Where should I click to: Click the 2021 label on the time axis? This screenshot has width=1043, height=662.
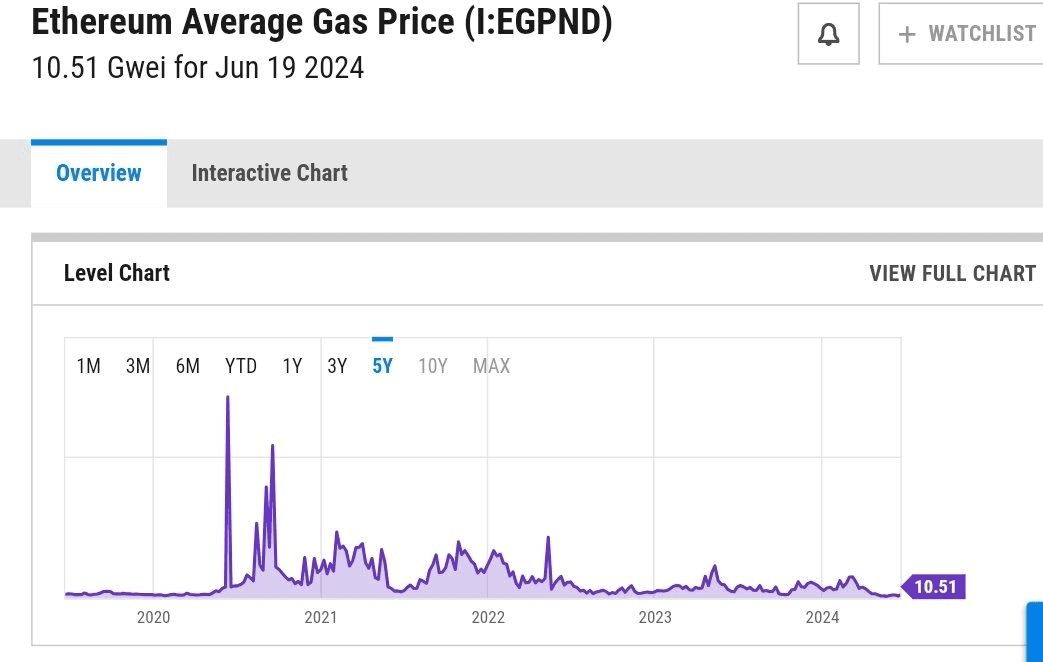coord(321,617)
